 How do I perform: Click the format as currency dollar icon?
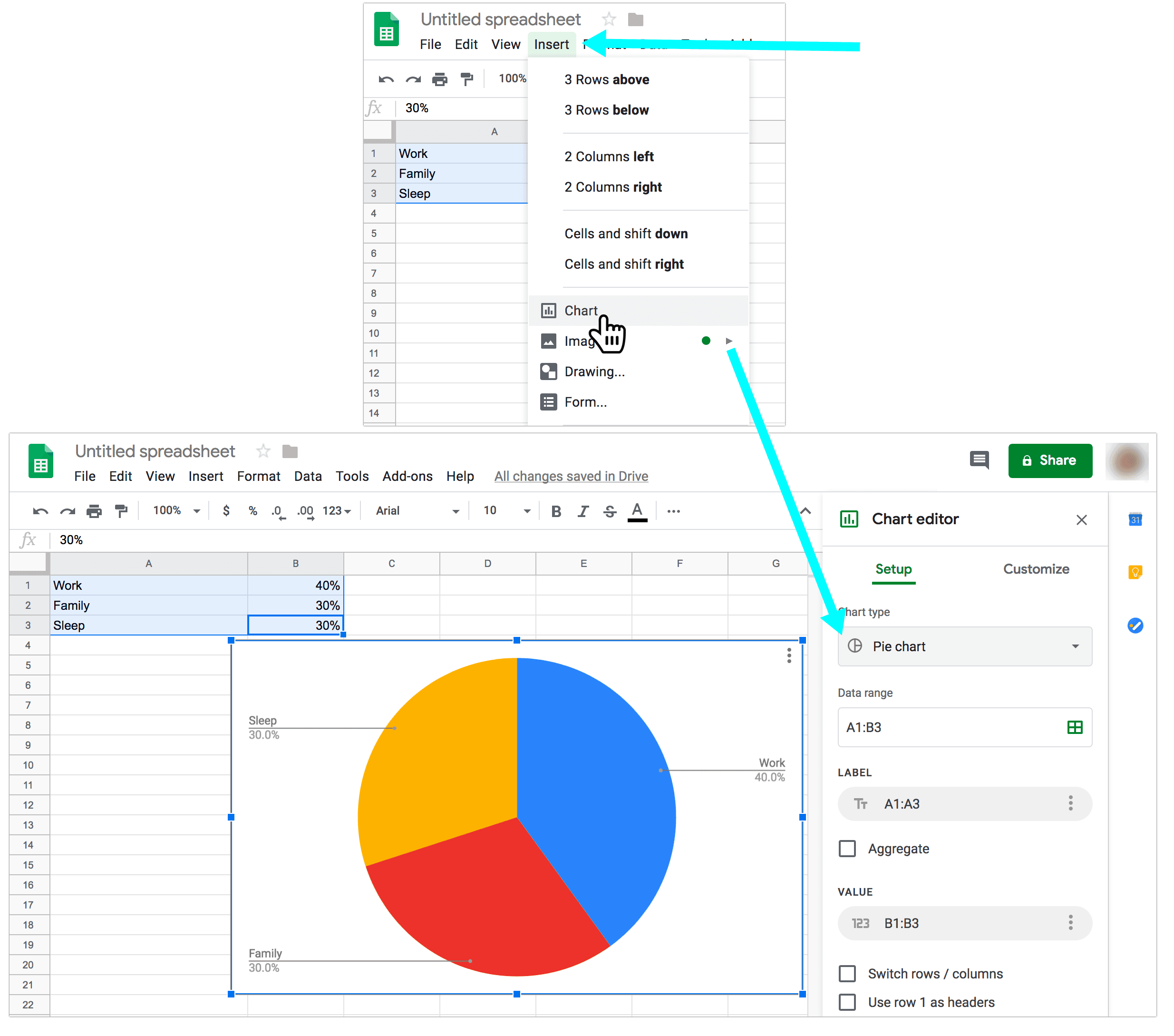[226, 511]
